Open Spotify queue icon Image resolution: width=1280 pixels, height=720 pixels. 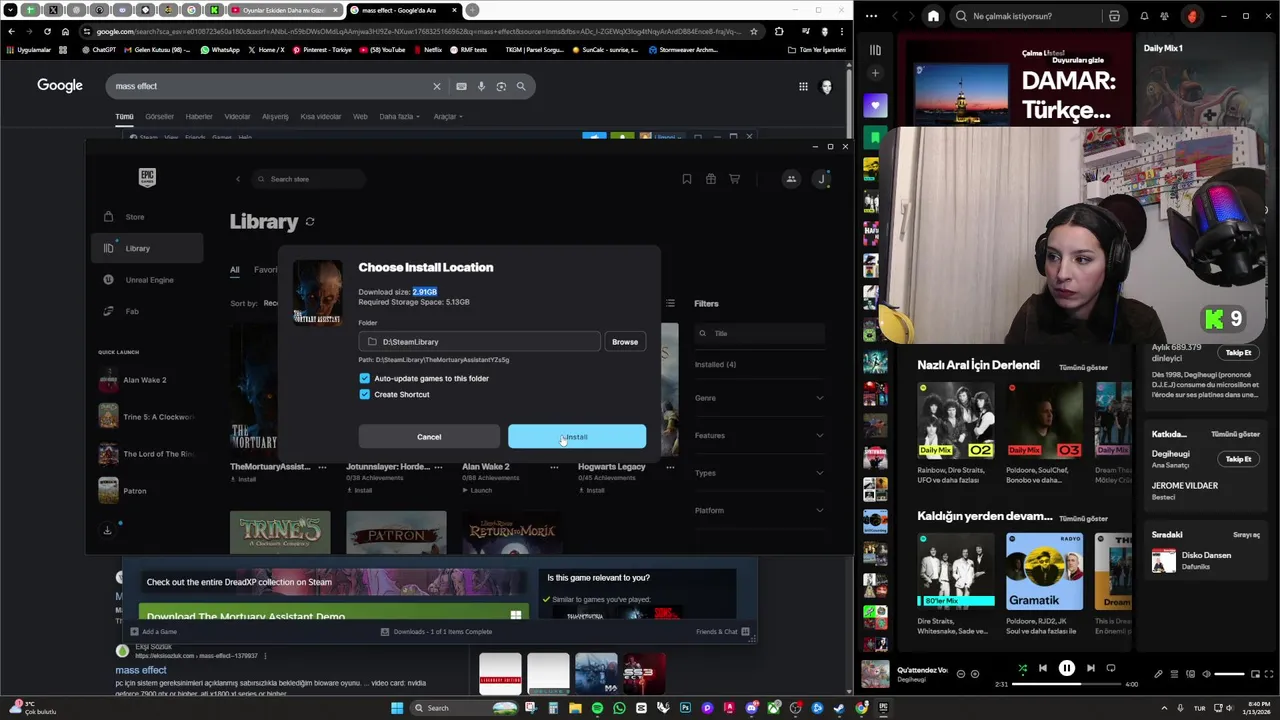pyautogui.click(x=1175, y=674)
